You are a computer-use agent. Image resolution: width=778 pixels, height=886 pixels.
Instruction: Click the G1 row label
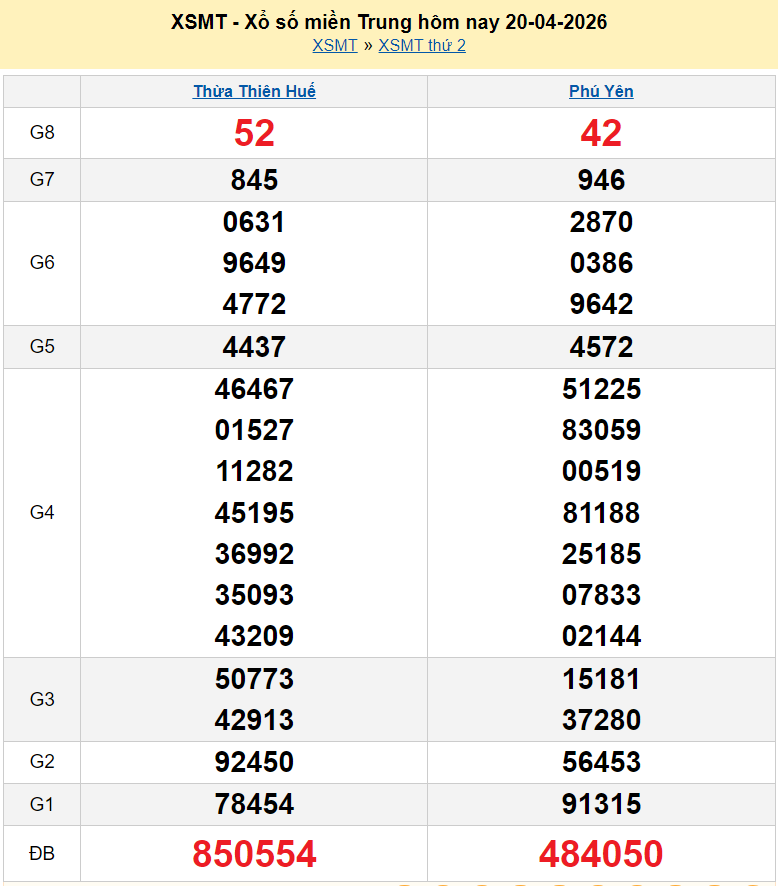pos(42,804)
